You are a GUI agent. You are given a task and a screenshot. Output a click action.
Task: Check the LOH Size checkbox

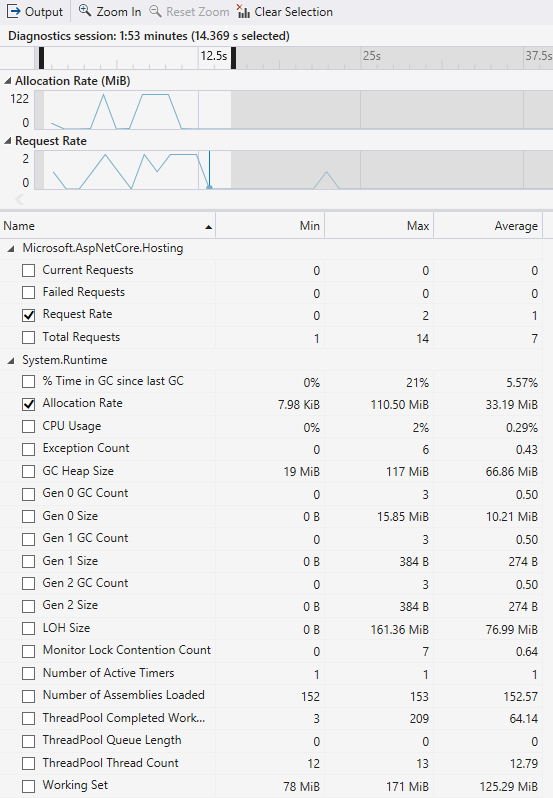(28, 629)
